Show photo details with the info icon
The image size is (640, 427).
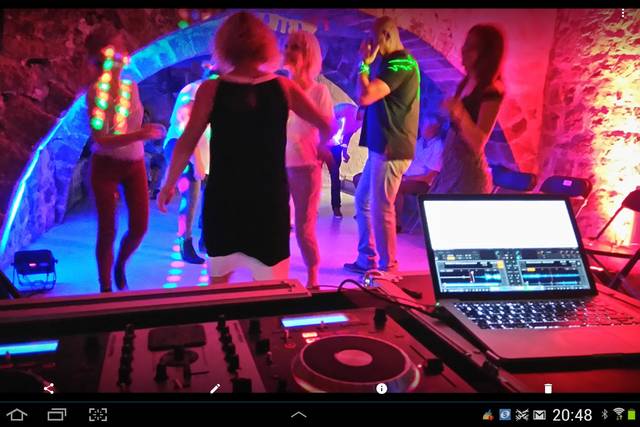coord(381,389)
